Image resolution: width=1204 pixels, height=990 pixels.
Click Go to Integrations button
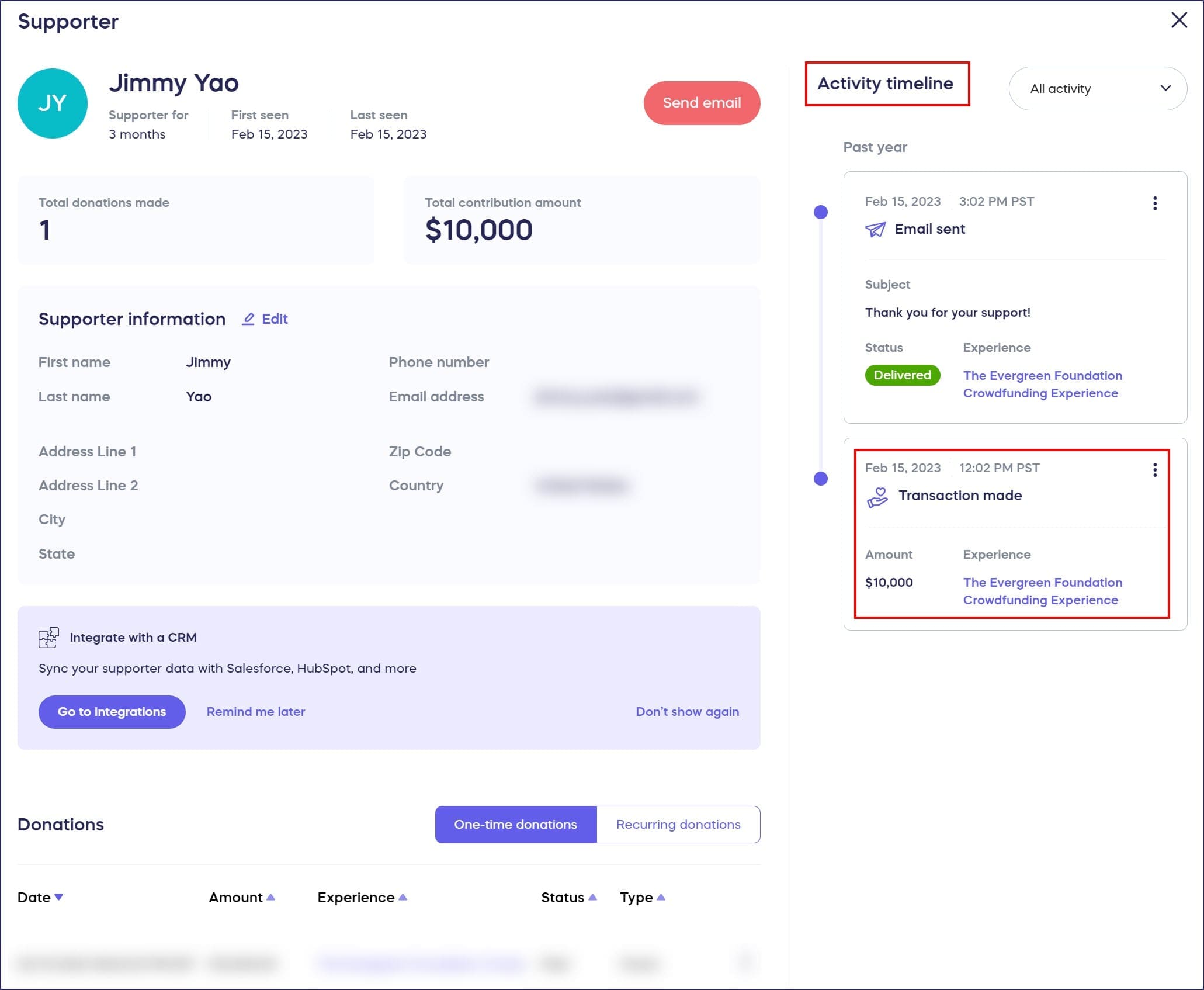[x=112, y=712]
